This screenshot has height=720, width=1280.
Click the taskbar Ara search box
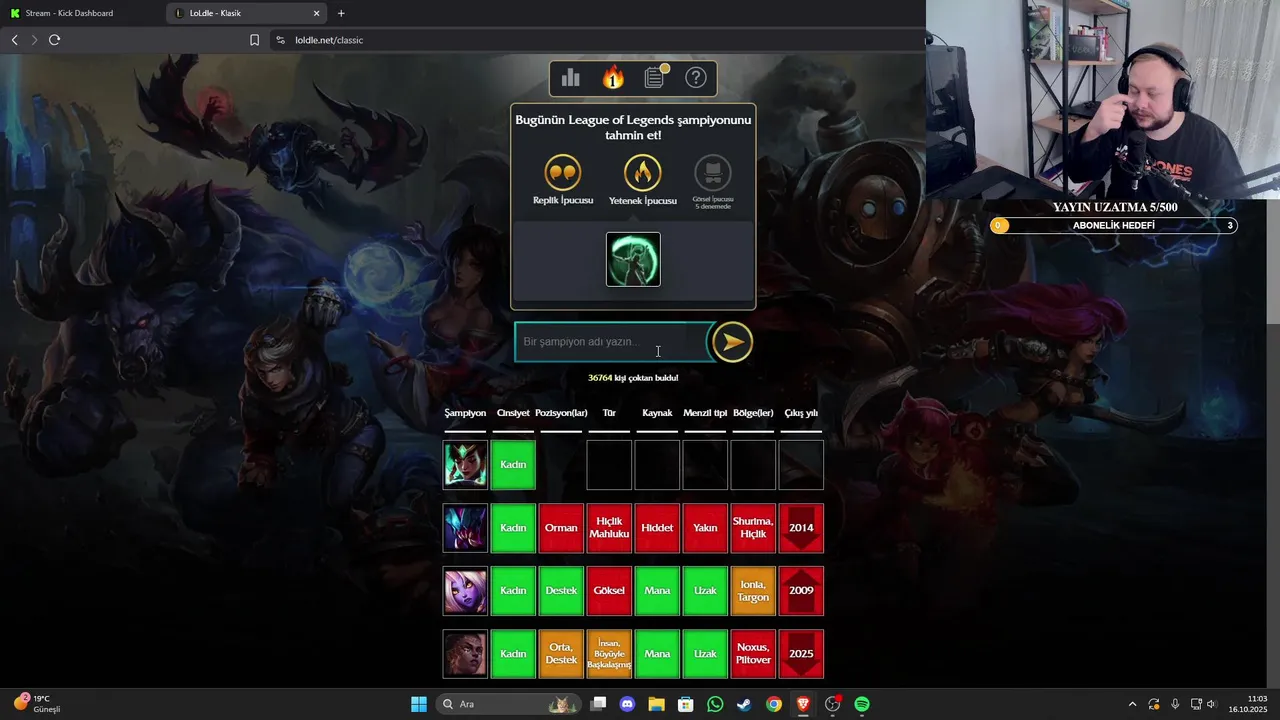[509, 704]
